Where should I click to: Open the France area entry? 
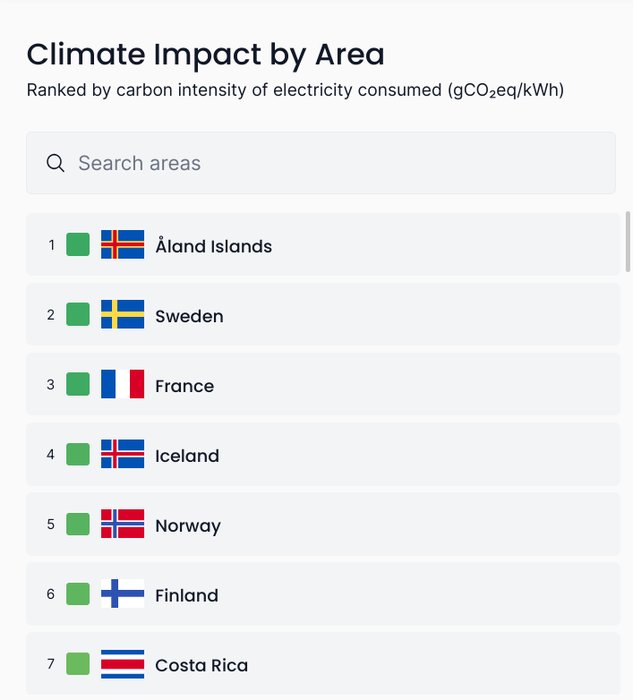tap(323, 384)
